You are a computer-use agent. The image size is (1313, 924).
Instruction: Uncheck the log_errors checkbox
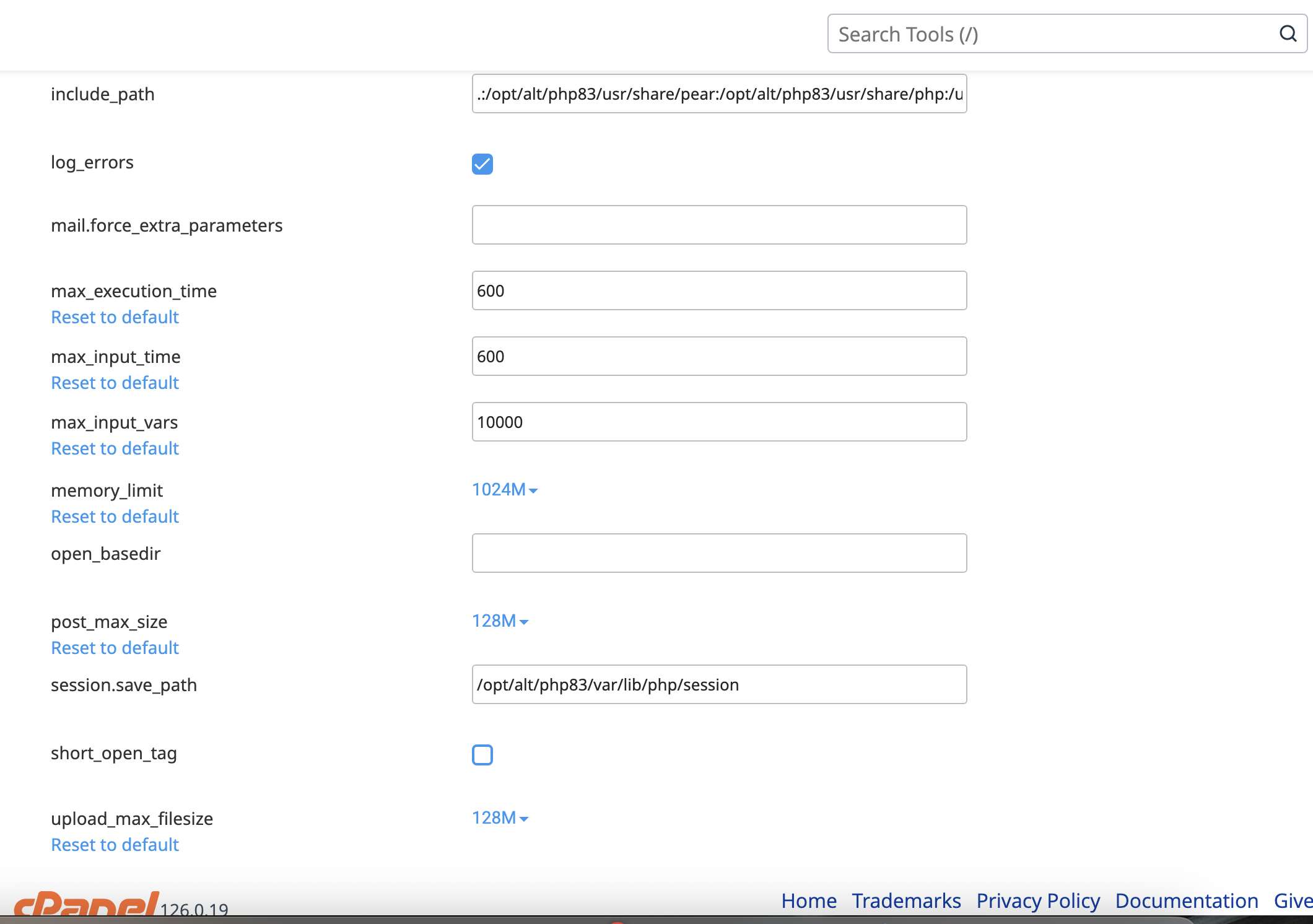point(482,164)
